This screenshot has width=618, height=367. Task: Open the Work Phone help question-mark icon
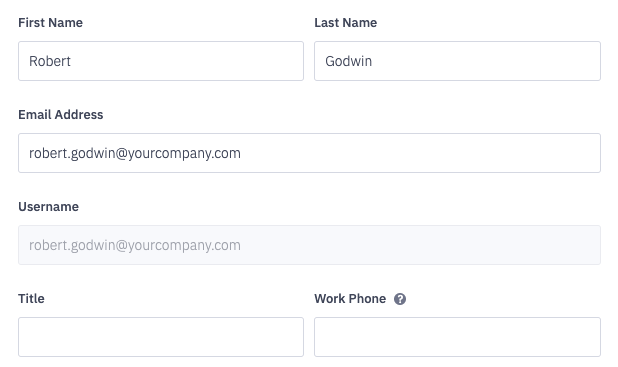coord(400,299)
